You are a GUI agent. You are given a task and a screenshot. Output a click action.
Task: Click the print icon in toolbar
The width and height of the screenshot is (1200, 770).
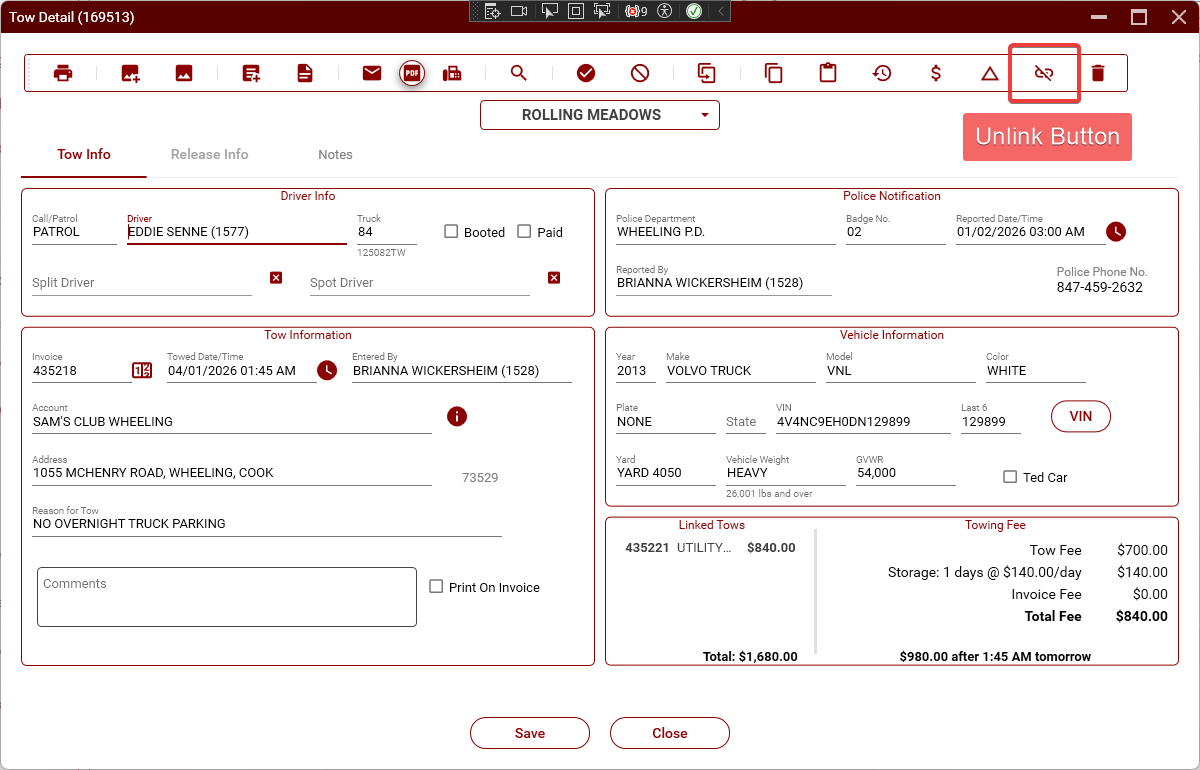(x=63, y=73)
